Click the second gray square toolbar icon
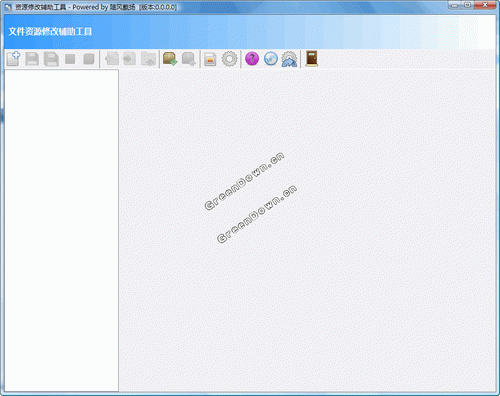This screenshot has width=500, height=396. 89,59
